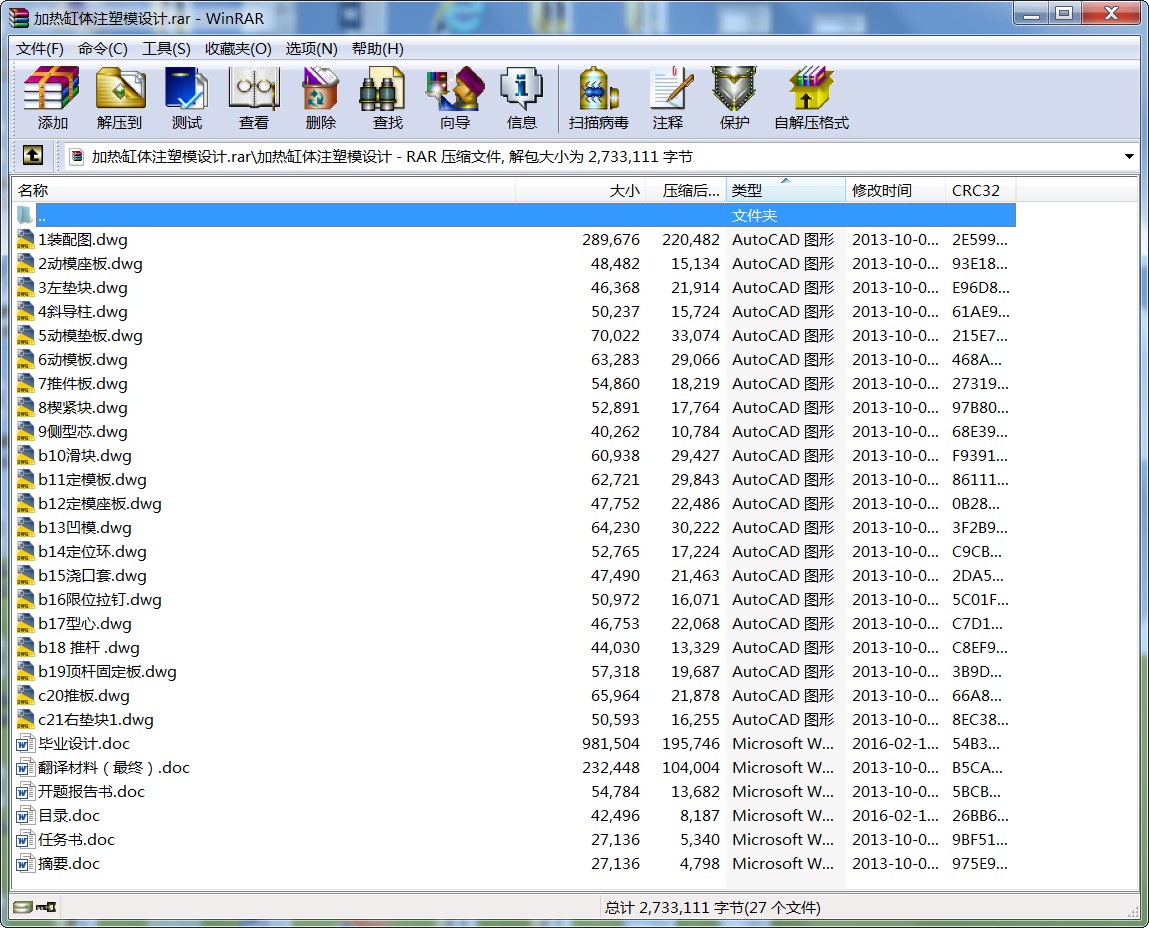Click the disk icon in status bar
1149x928 pixels.
click(x=23, y=907)
